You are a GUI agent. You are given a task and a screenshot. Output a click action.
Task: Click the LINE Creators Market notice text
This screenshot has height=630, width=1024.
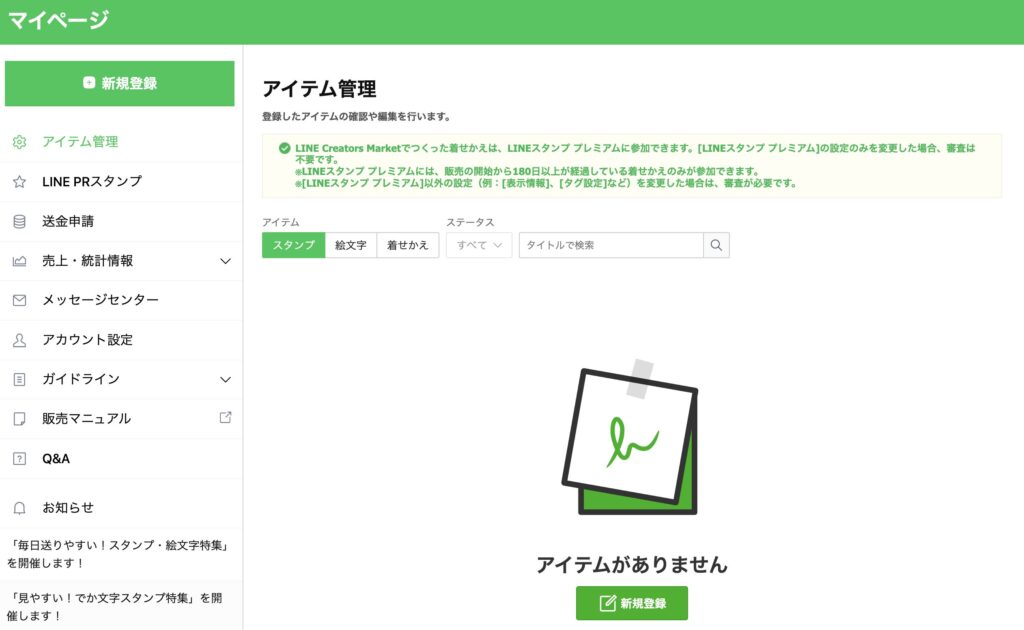[x=635, y=166]
